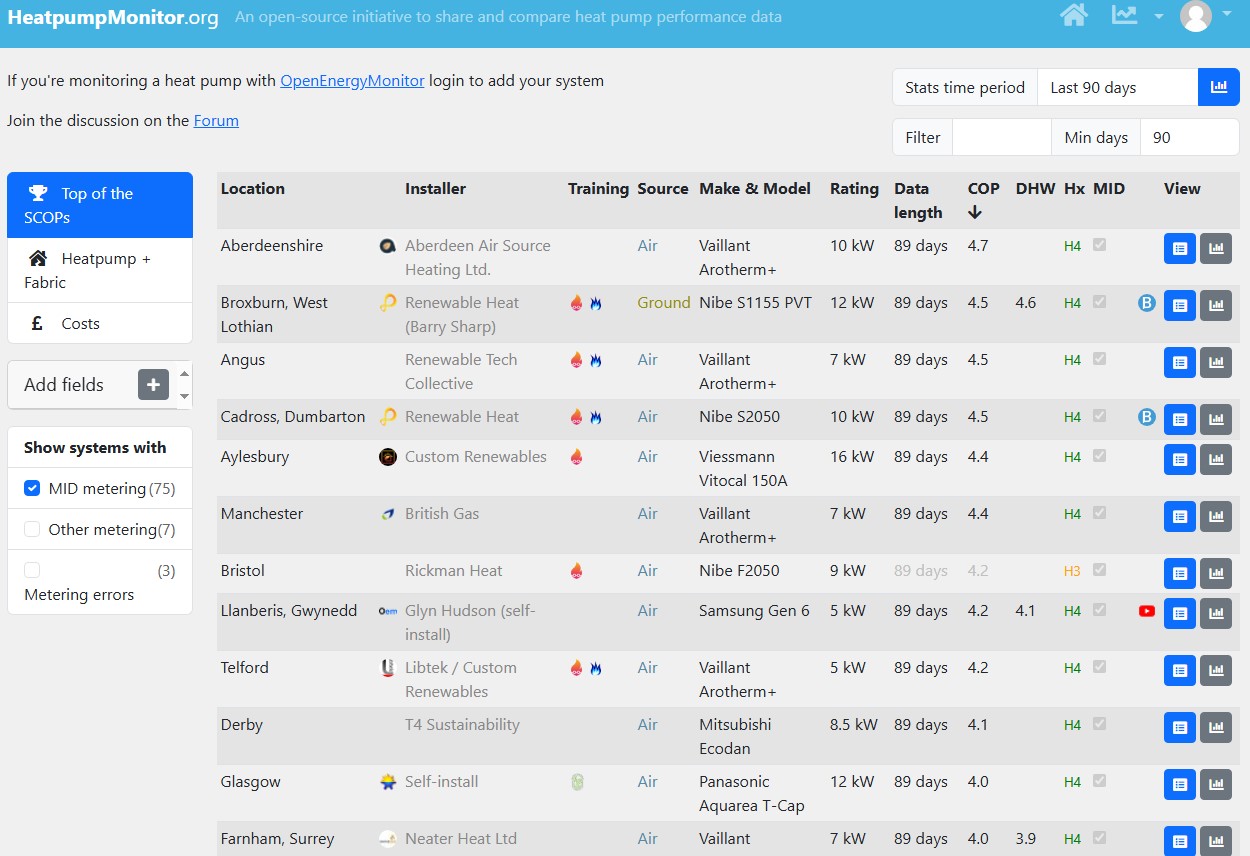Click the T4 Sustainability installer text

(x=462, y=724)
